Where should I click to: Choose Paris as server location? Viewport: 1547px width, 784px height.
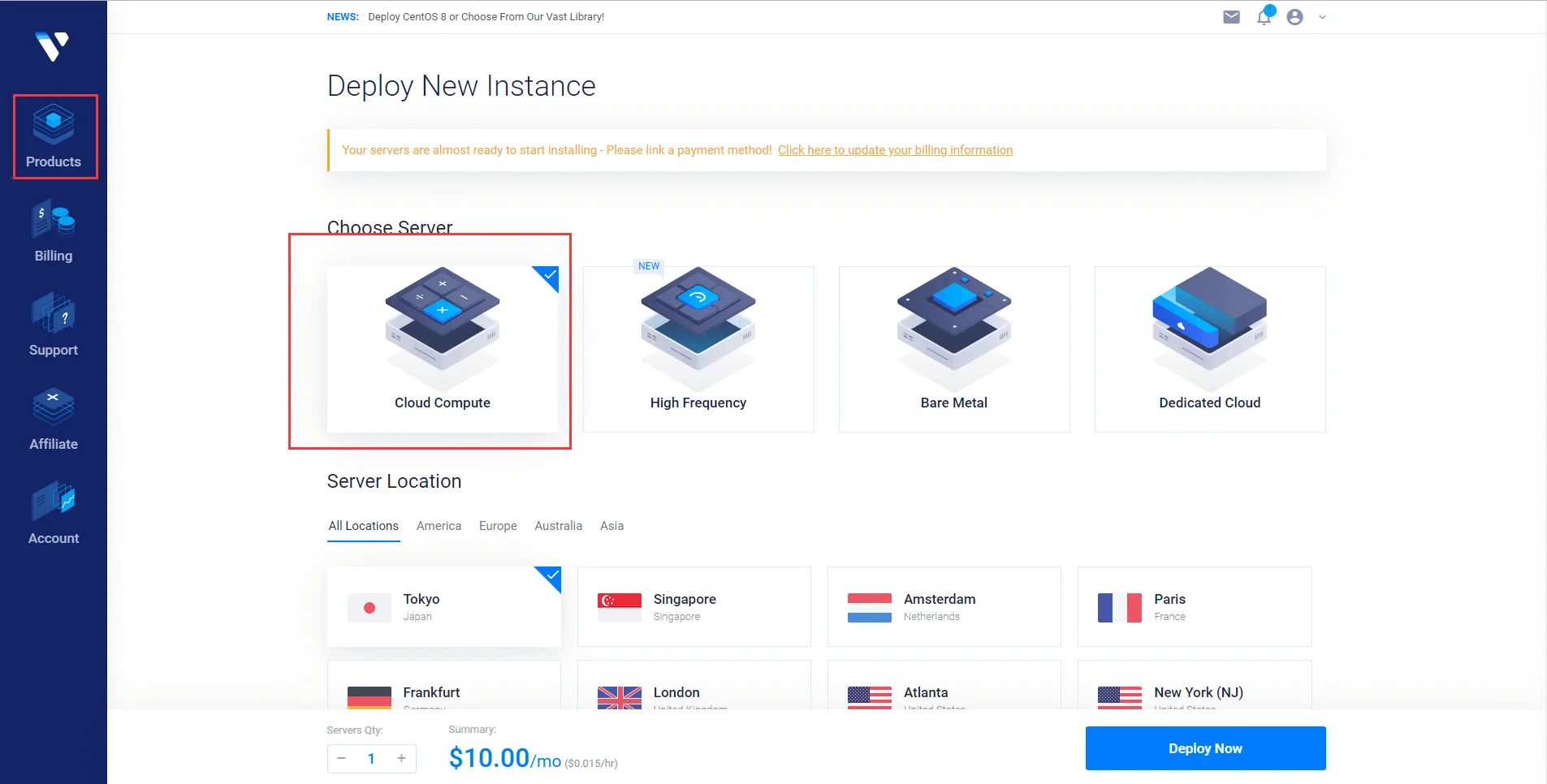coord(1195,606)
